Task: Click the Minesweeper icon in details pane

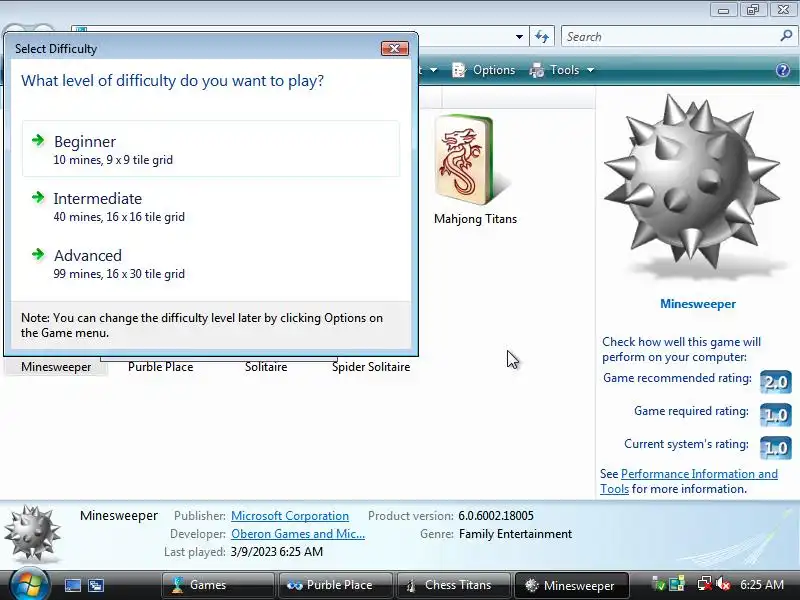Action: [33, 534]
